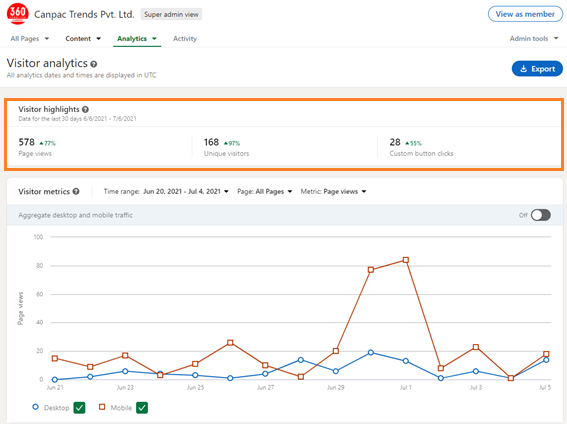
Task: Click the 168 Unique visitors statistic
Action: (226, 147)
